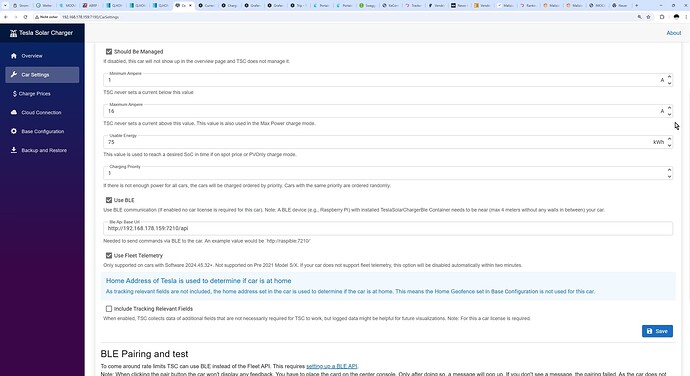This screenshot has width=690, height=376.
Task: Increase Minimum Ampere with the up arrow
Action: pos(669,77)
